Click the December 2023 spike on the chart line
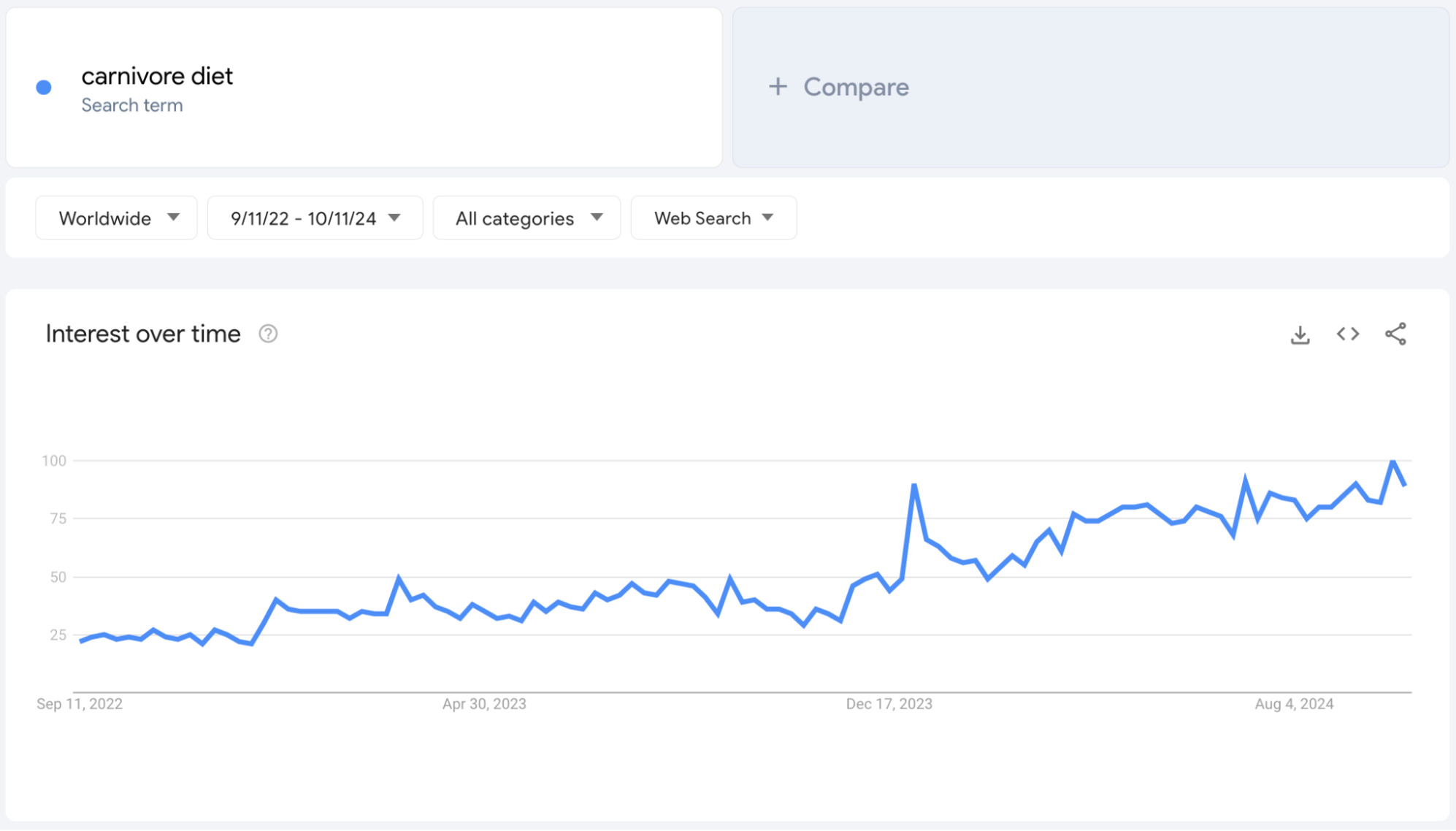Viewport: 1456px width, 831px height. tap(914, 485)
